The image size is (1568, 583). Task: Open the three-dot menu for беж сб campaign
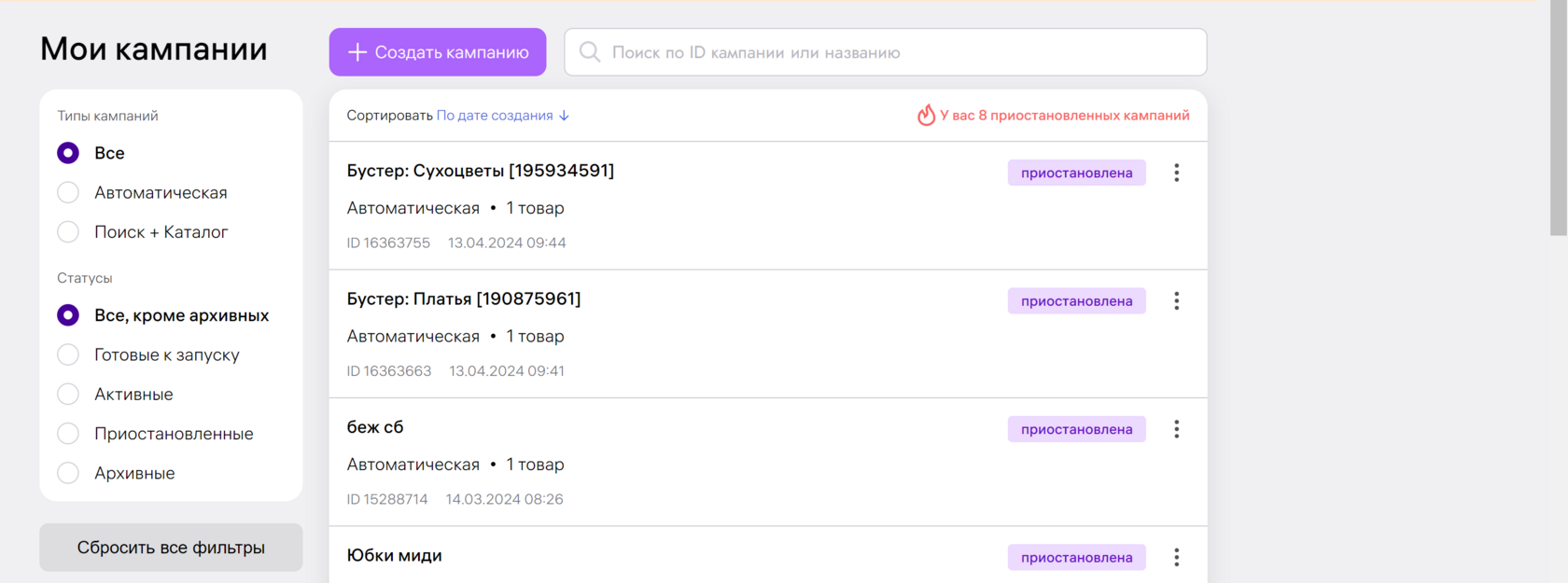pyautogui.click(x=1176, y=429)
